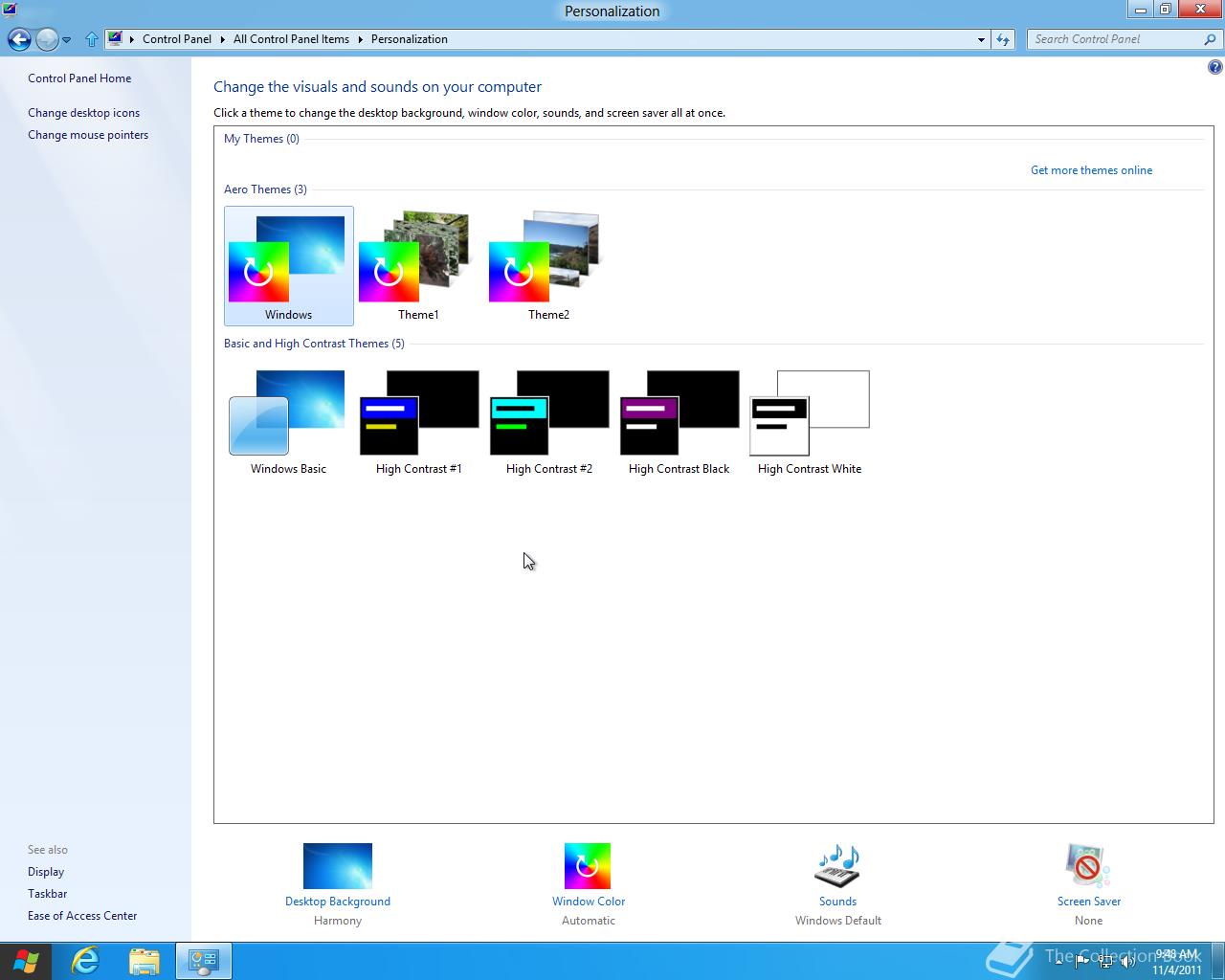Open the address bar history dropdown
1225x980 pixels.
point(981,39)
